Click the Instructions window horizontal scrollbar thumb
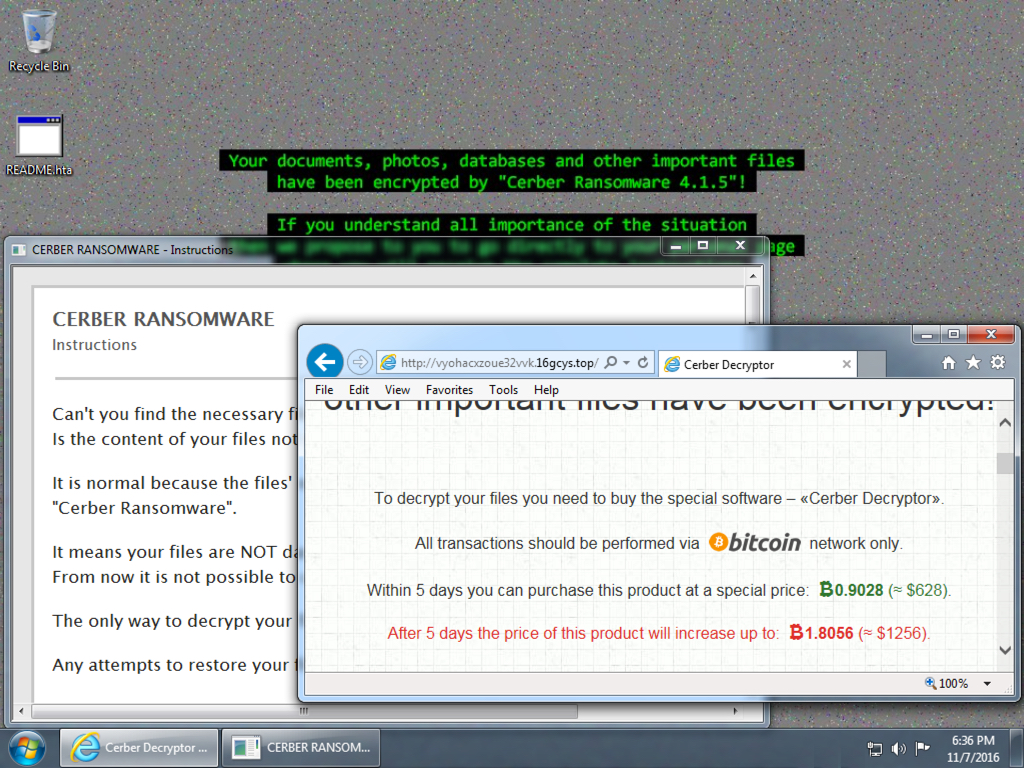This screenshot has width=1024, height=768. (304, 711)
